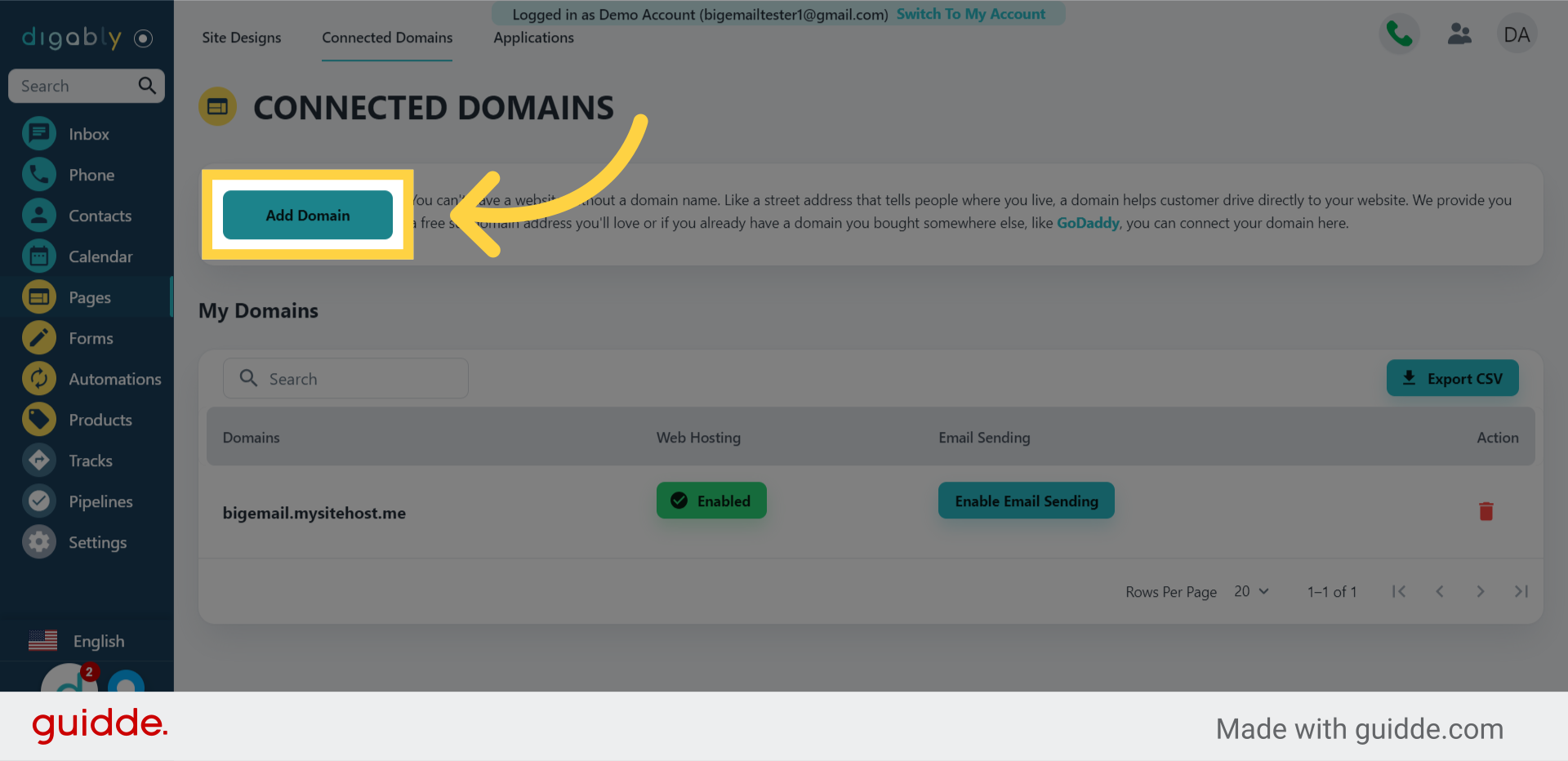Viewport: 1568px width, 761px height.
Task: Click the Action column header
Action: pos(1498,438)
